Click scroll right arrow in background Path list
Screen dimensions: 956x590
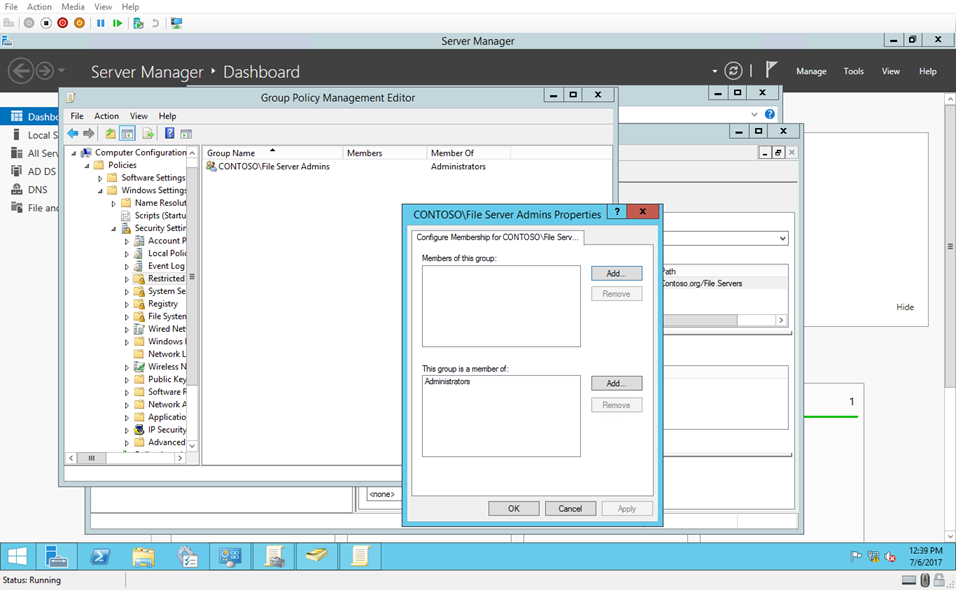tap(781, 320)
